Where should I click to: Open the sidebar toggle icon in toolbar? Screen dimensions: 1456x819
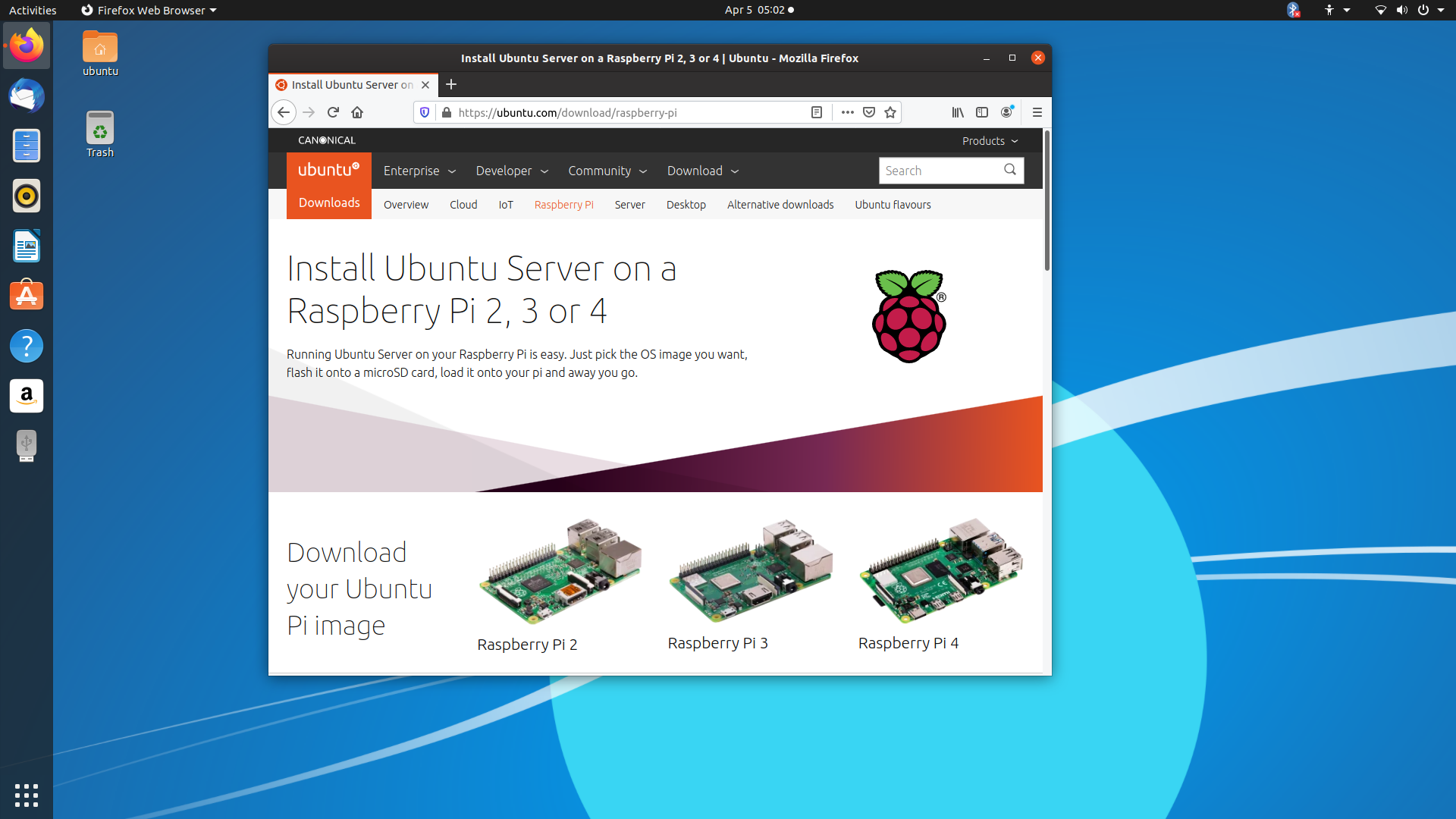coord(982,112)
